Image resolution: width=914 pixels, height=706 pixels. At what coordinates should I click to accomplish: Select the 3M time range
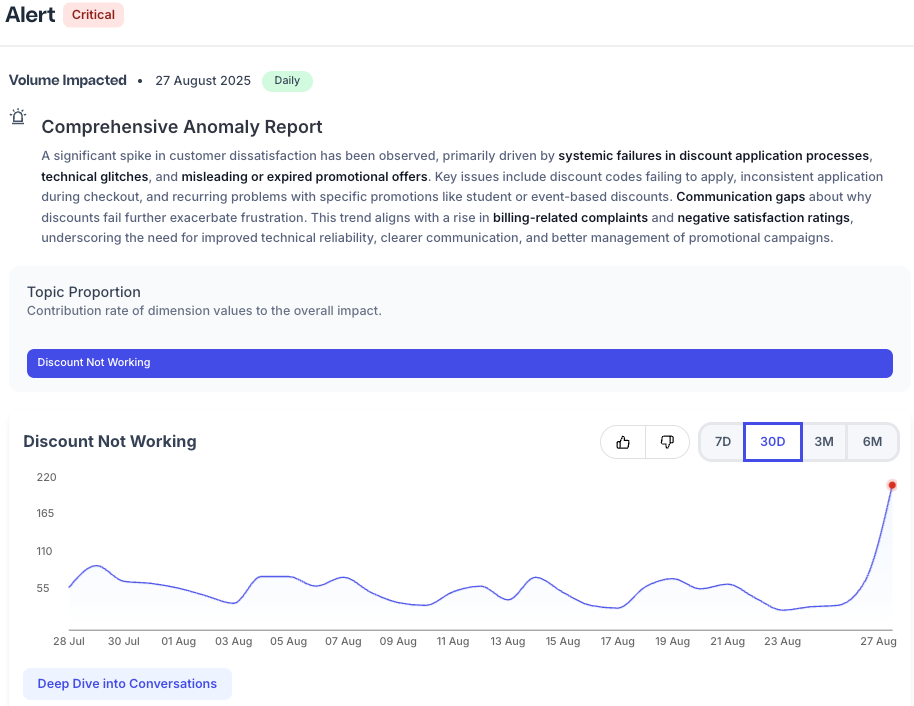[x=823, y=441]
